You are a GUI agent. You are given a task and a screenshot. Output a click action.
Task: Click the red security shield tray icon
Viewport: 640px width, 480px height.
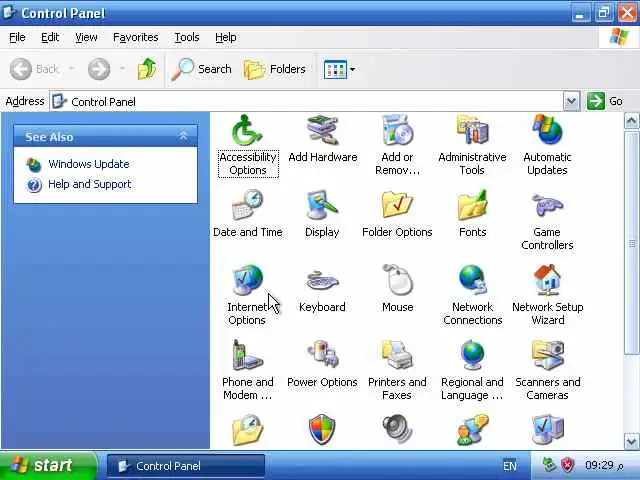point(567,465)
